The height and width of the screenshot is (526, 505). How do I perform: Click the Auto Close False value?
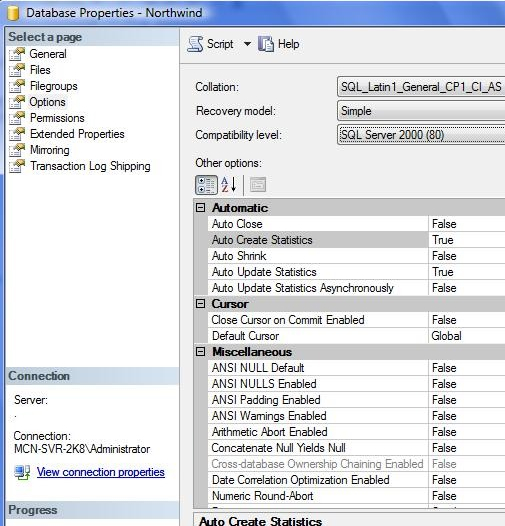[467, 224]
